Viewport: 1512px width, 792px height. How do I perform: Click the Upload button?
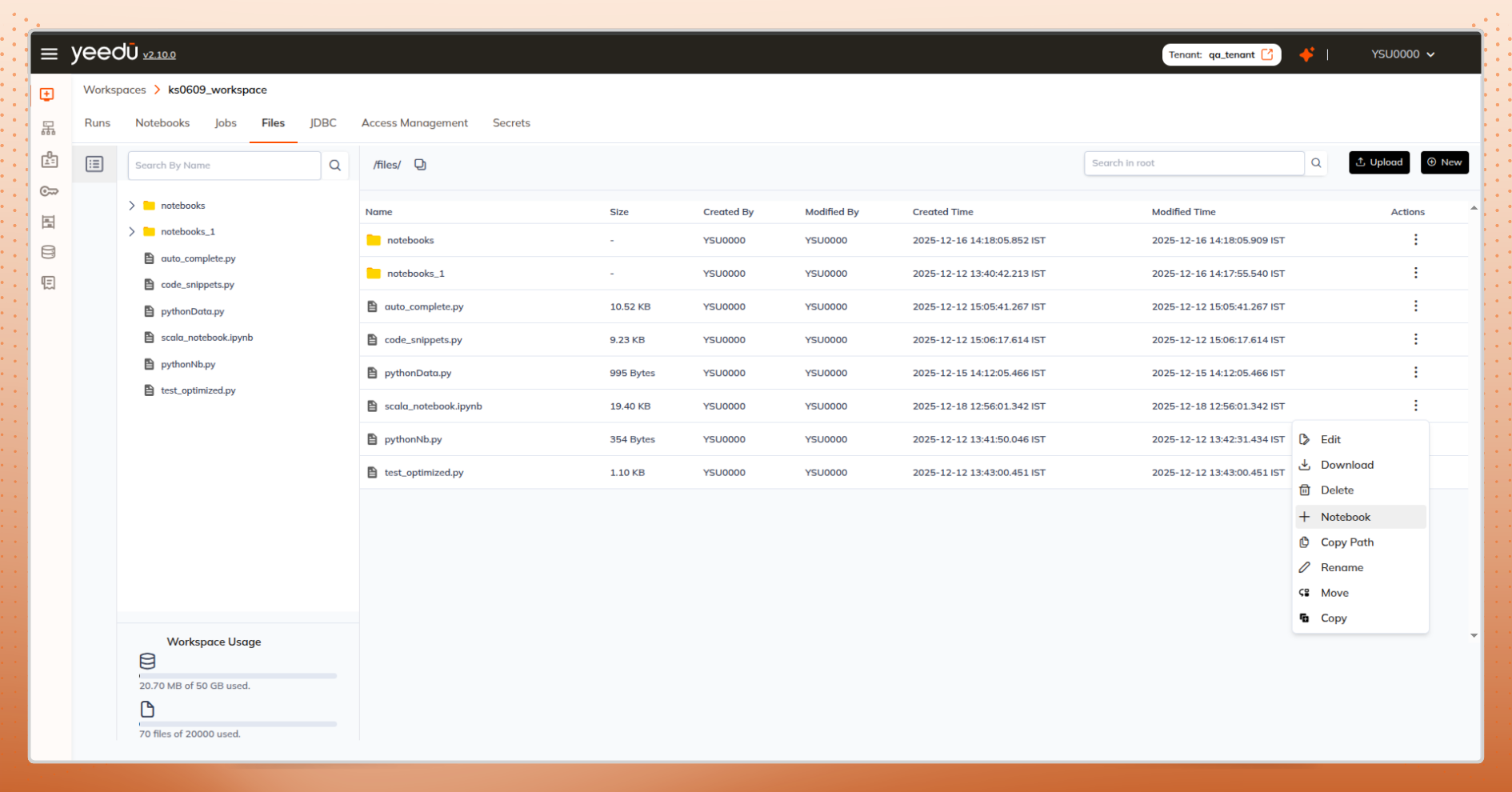coord(1378,162)
